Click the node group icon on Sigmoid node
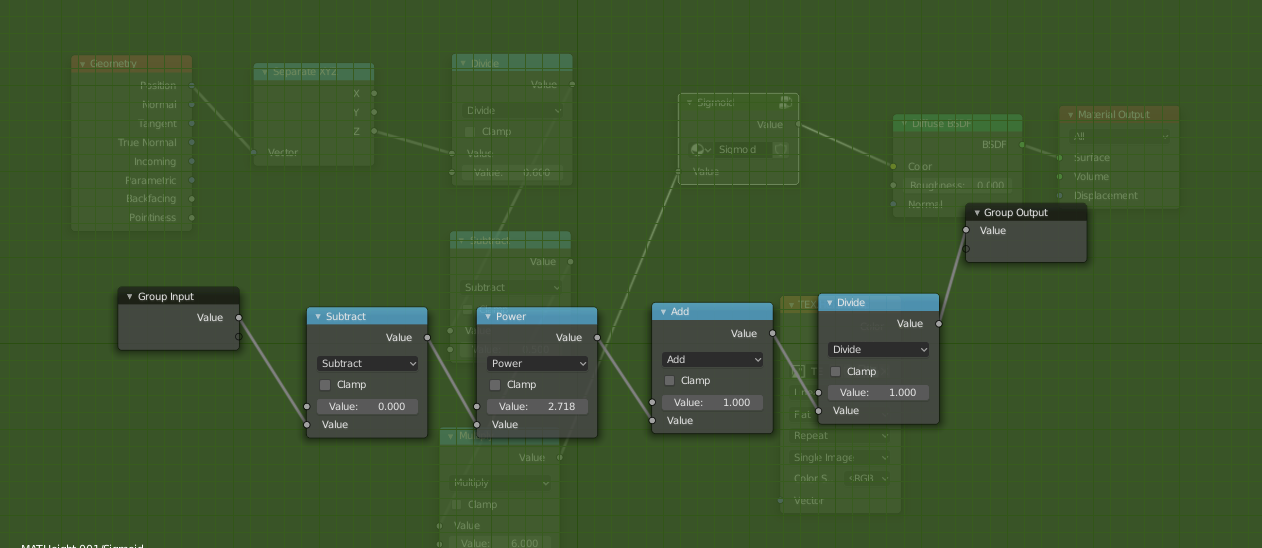1262x548 pixels. (785, 102)
